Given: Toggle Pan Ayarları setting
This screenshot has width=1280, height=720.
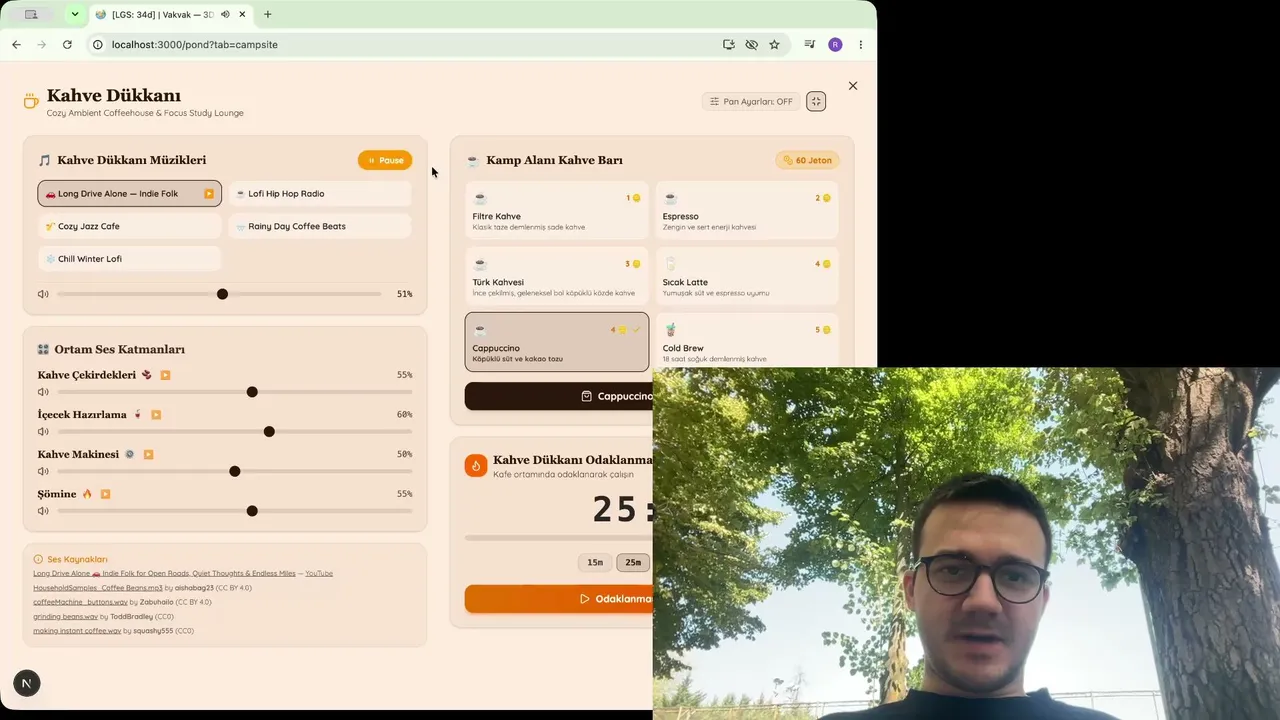Looking at the screenshot, I should pos(751,101).
